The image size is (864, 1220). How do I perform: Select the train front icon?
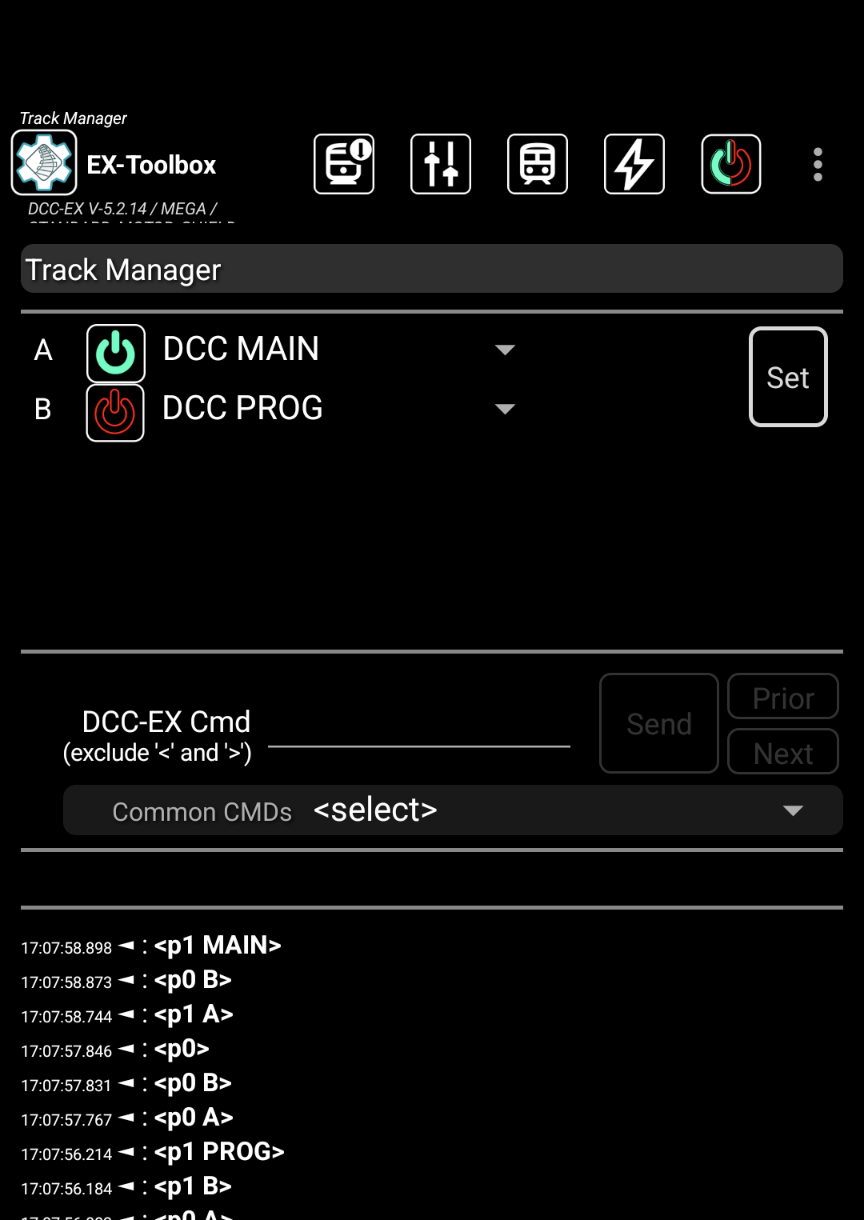[538, 164]
